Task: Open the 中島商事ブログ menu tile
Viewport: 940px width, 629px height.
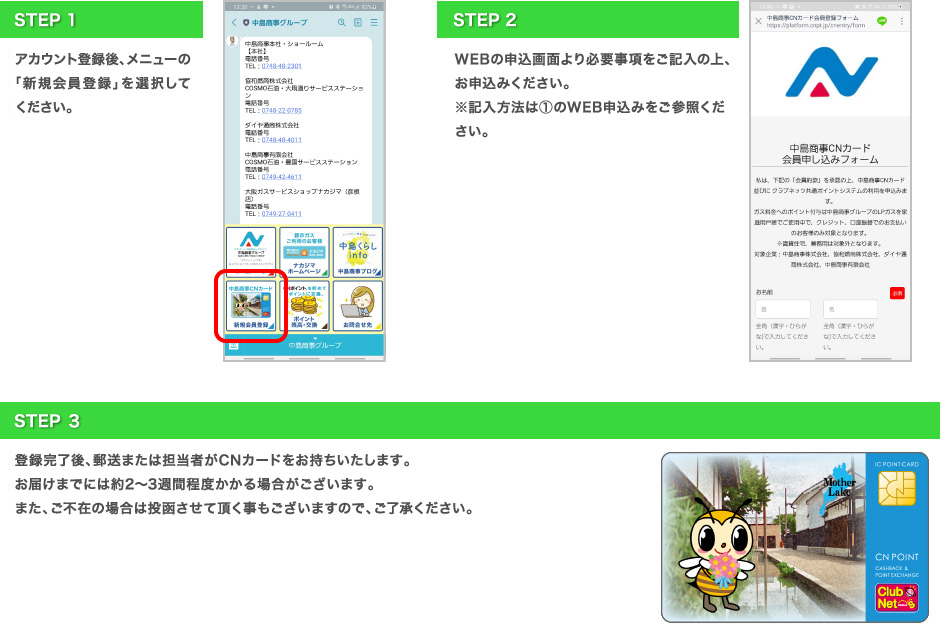Action: coord(358,252)
